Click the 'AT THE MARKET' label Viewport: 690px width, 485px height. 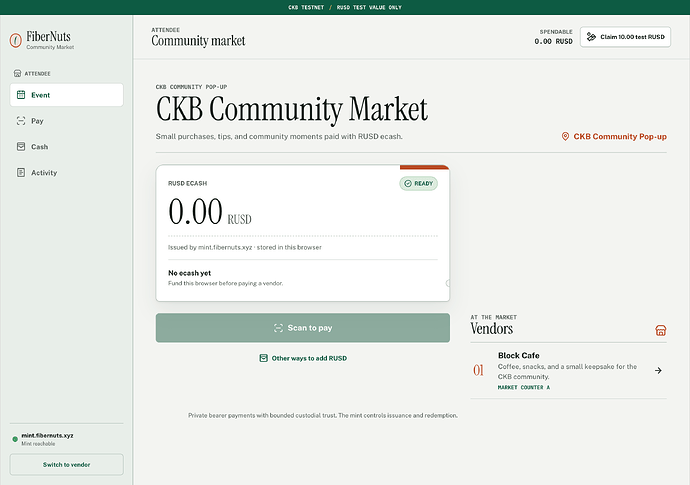point(493,317)
